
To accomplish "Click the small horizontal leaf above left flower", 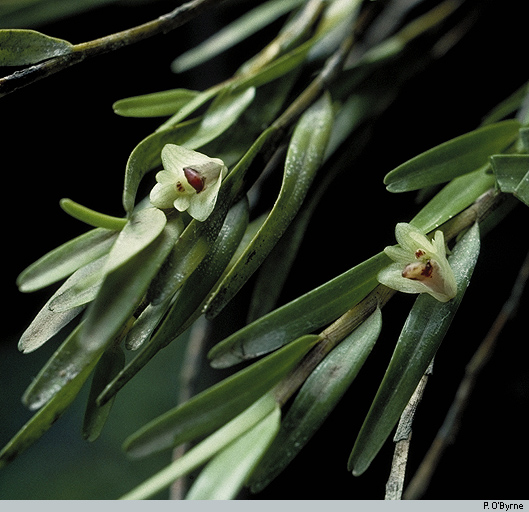I will [x=156, y=103].
